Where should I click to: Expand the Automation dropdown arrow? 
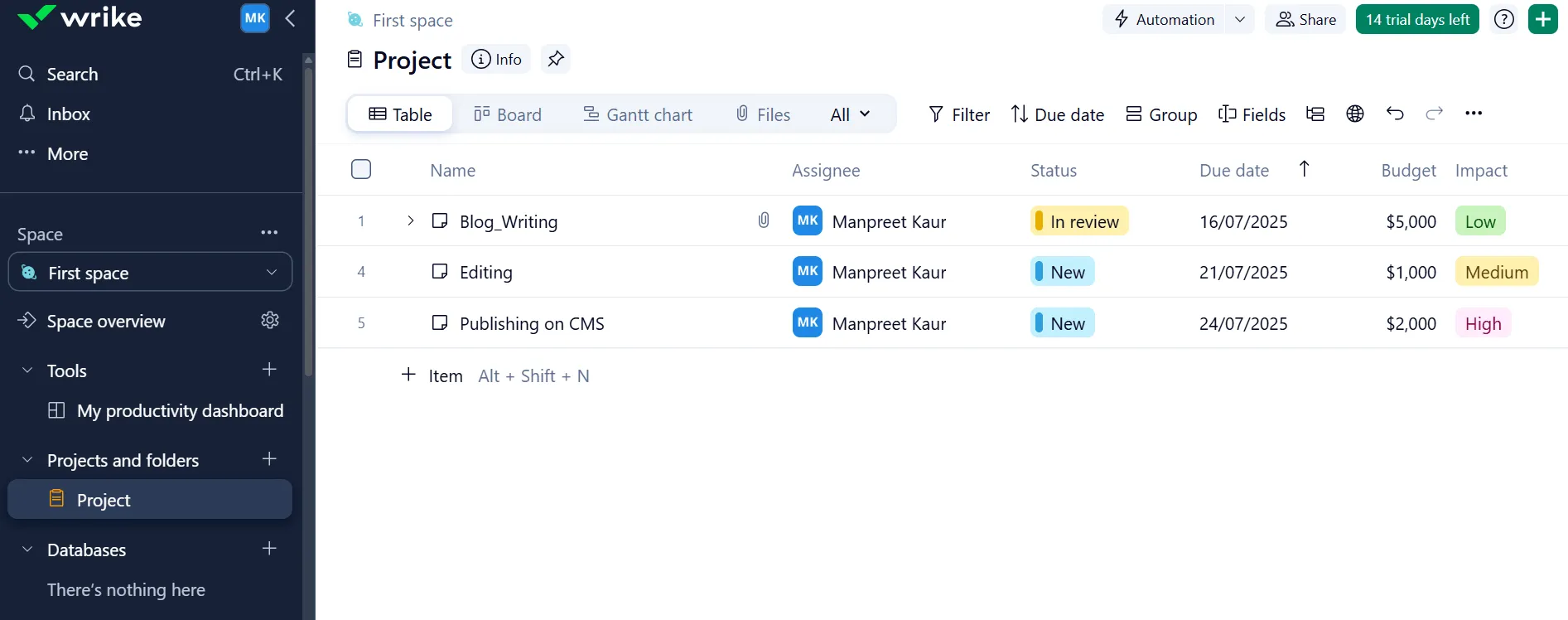pyautogui.click(x=1240, y=19)
